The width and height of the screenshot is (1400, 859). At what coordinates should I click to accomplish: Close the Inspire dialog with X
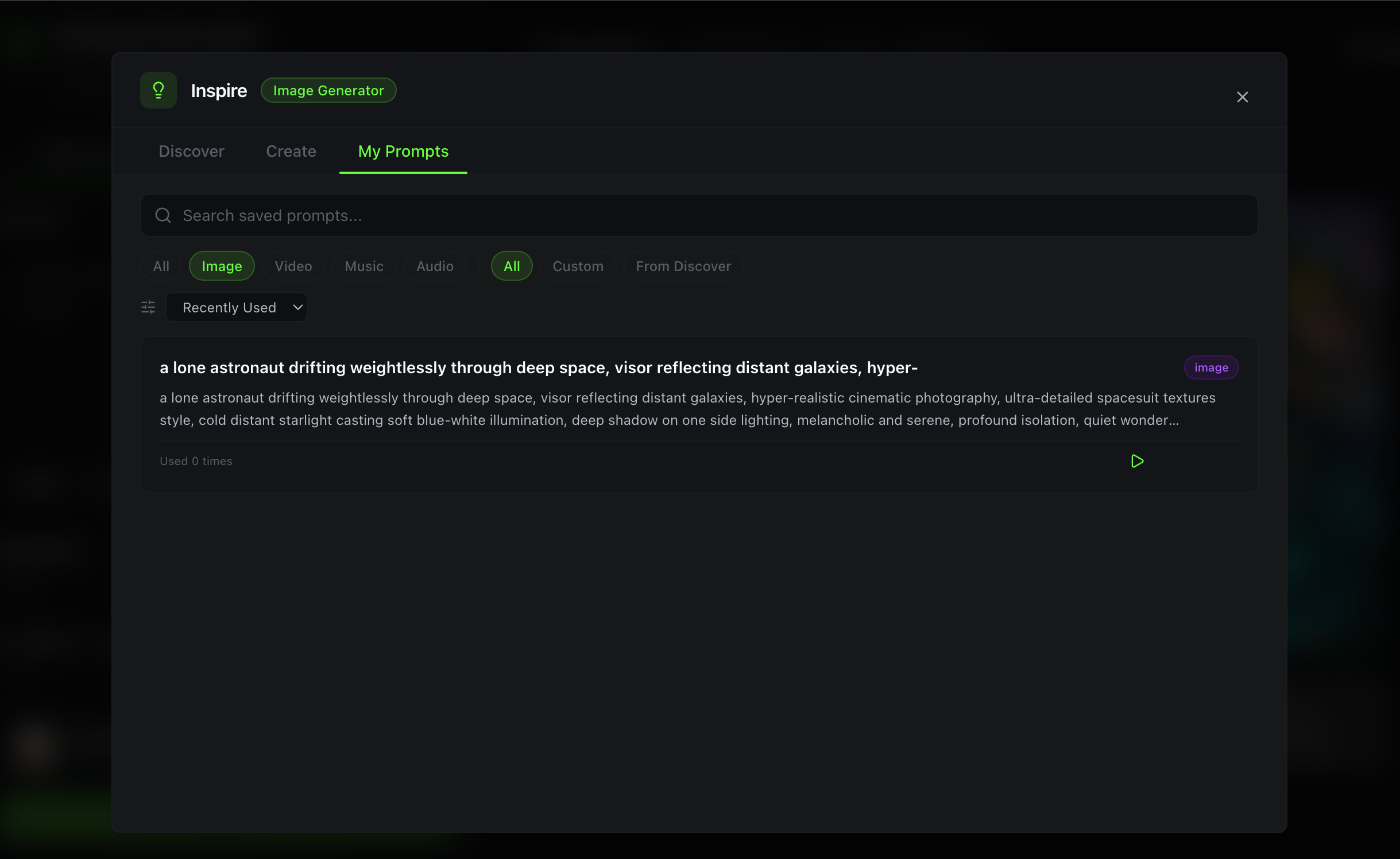1242,97
